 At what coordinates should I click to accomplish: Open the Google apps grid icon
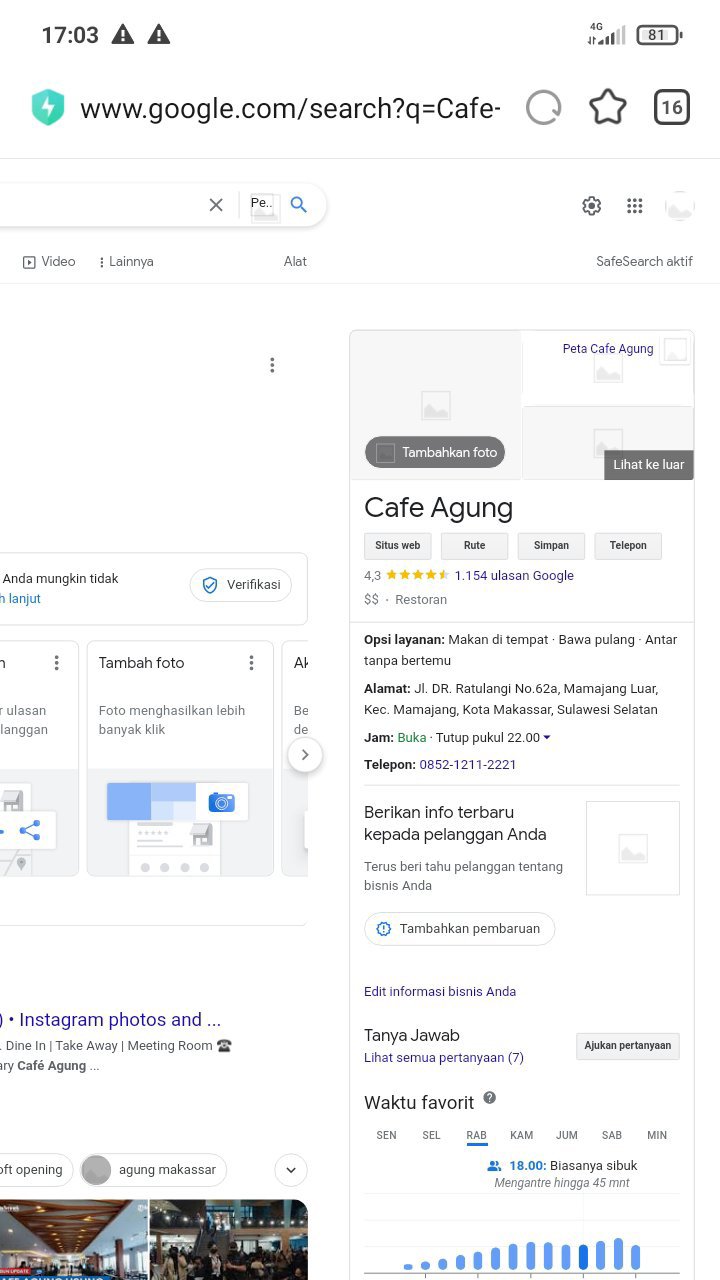tap(634, 206)
